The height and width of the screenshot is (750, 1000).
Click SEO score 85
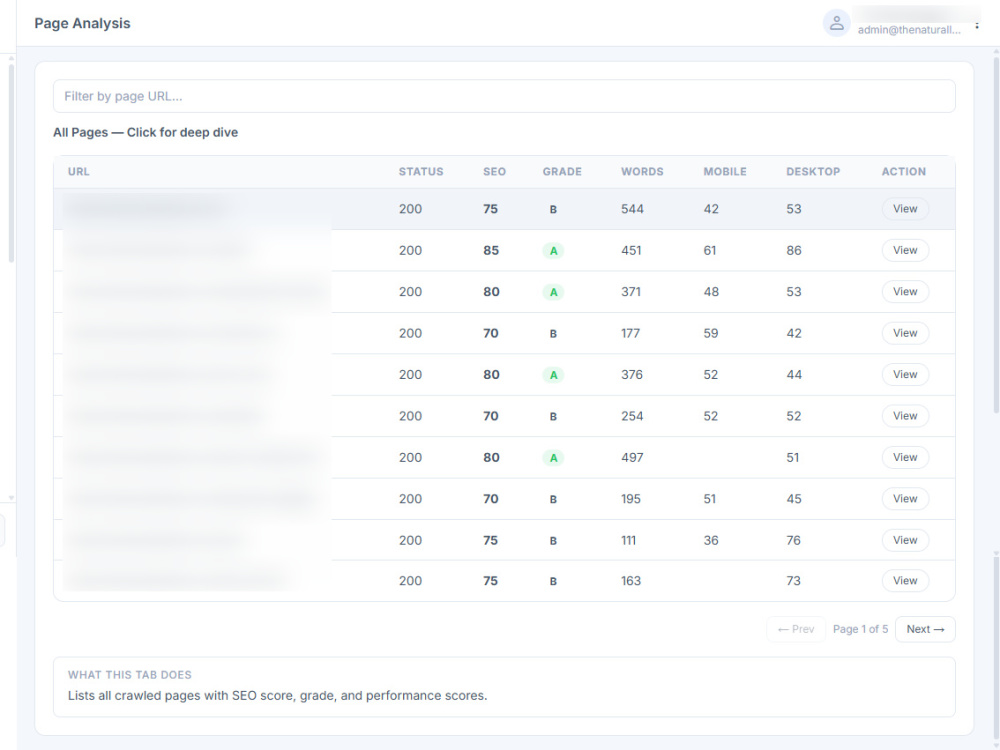pyautogui.click(x=490, y=250)
